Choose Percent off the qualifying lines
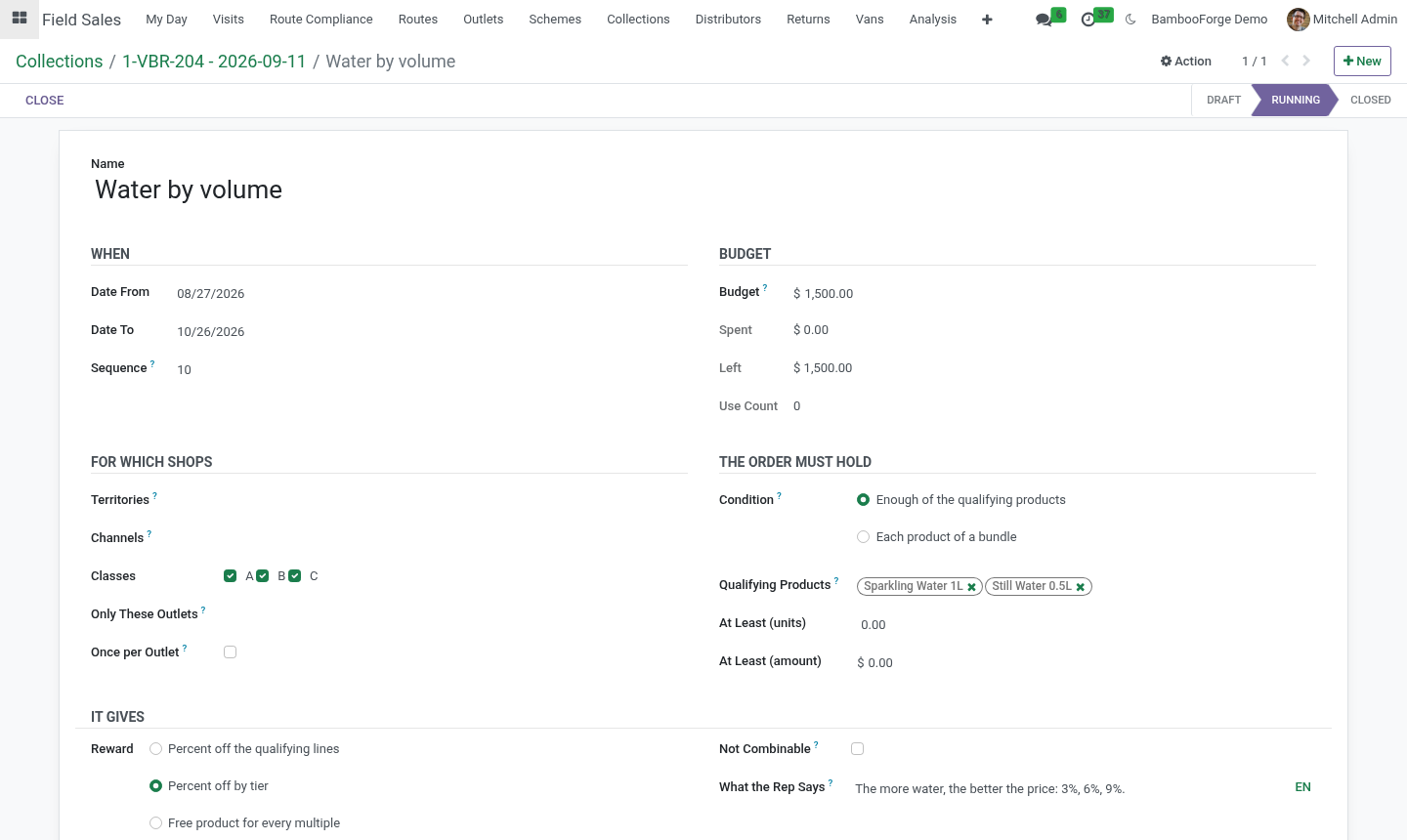This screenshot has height=840, width=1407. tap(155, 749)
